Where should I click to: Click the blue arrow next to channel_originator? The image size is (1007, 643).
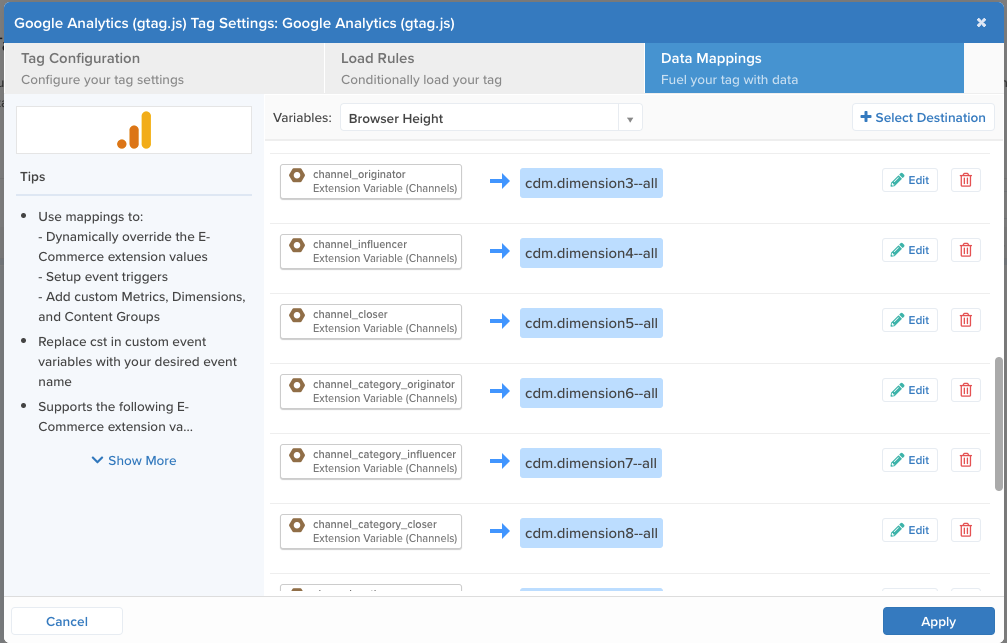click(498, 182)
